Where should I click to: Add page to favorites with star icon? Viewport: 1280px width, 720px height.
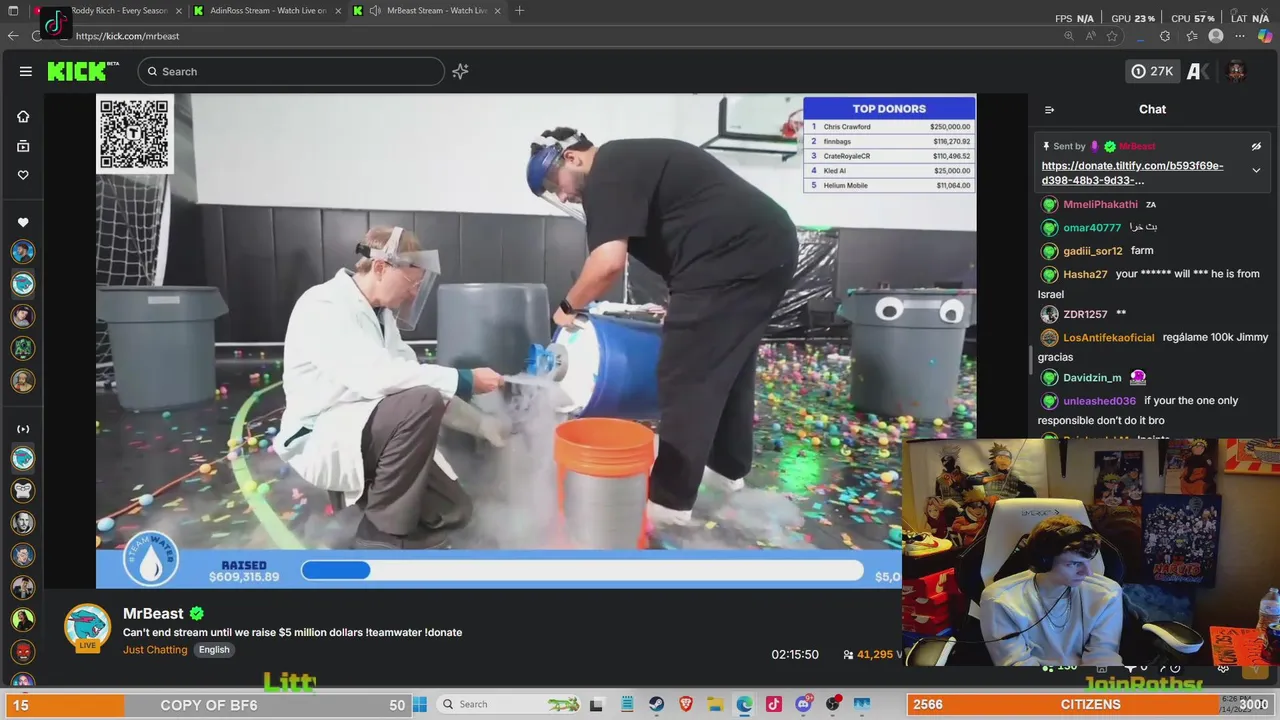(x=1112, y=36)
